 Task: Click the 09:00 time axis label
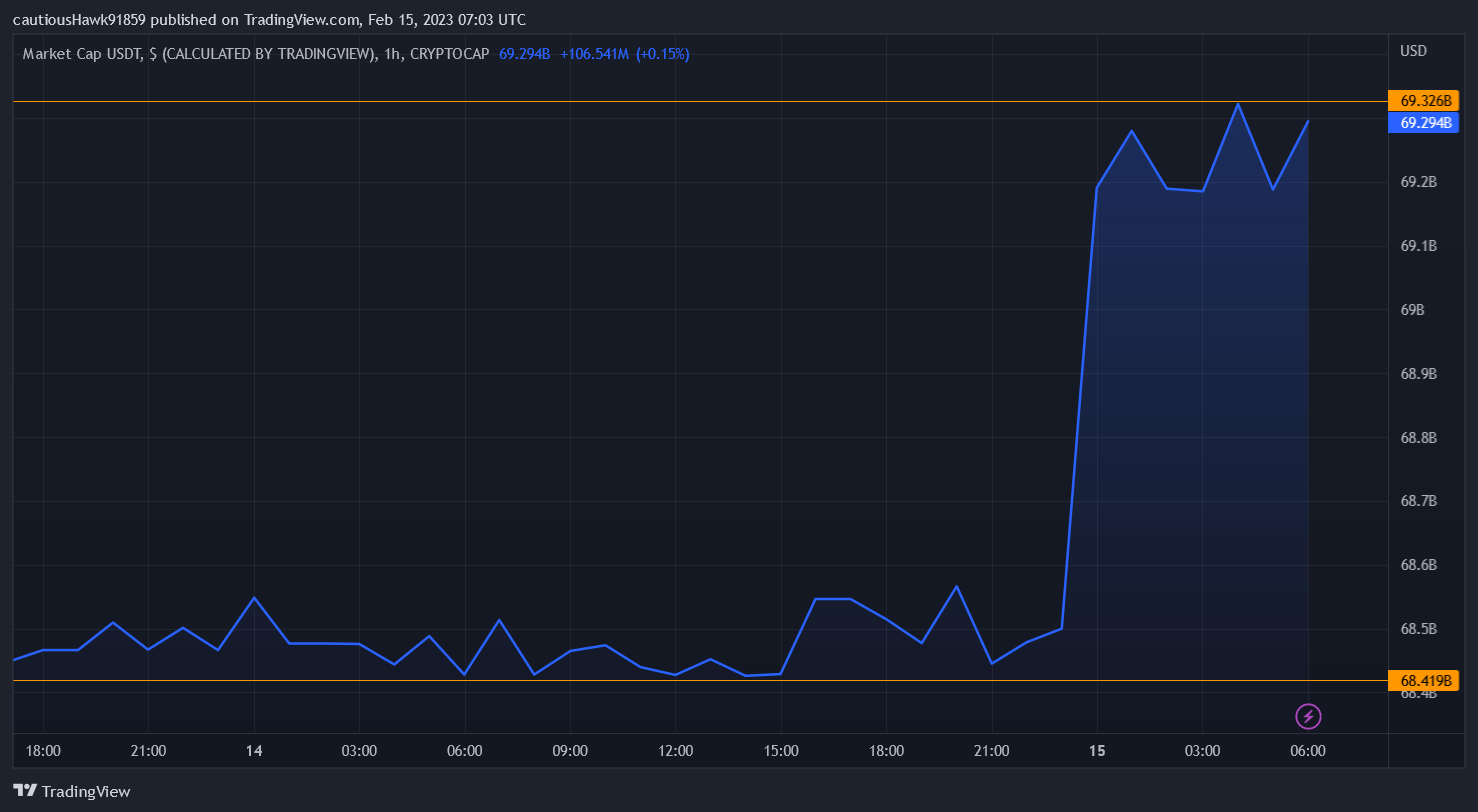[570, 751]
